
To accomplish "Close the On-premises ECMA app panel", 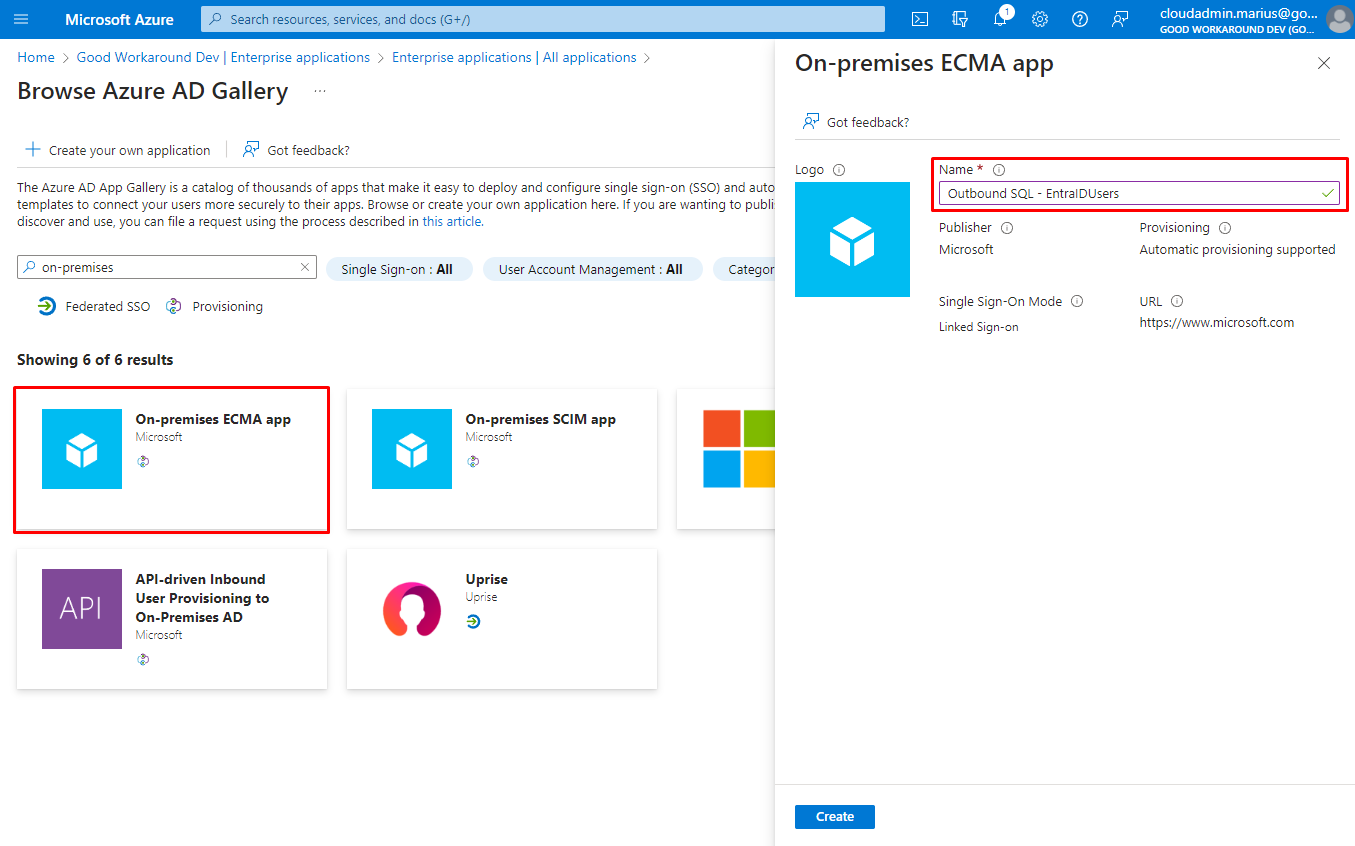I will click(x=1324, y=63).
